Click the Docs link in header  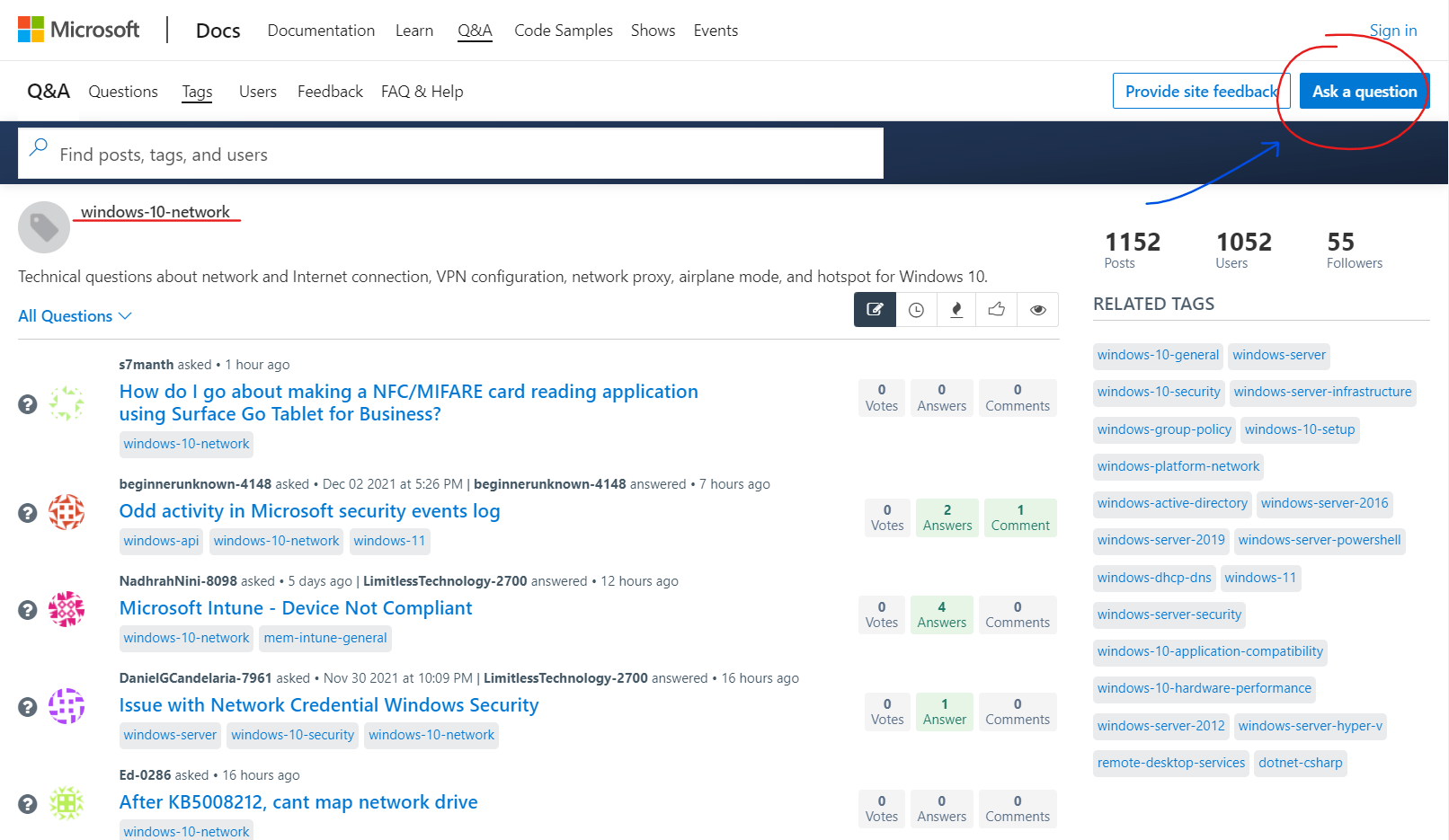[218, 31]
